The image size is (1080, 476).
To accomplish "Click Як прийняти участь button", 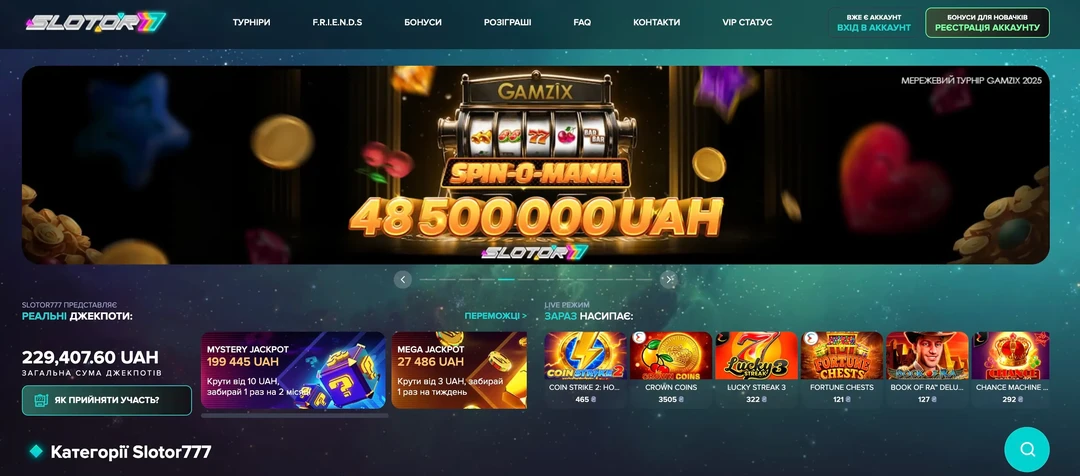I will [107, 400].
